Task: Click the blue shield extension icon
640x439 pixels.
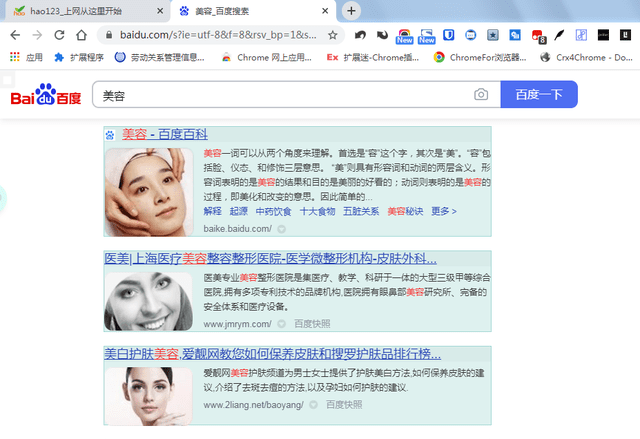Action: tap(449, 35)
